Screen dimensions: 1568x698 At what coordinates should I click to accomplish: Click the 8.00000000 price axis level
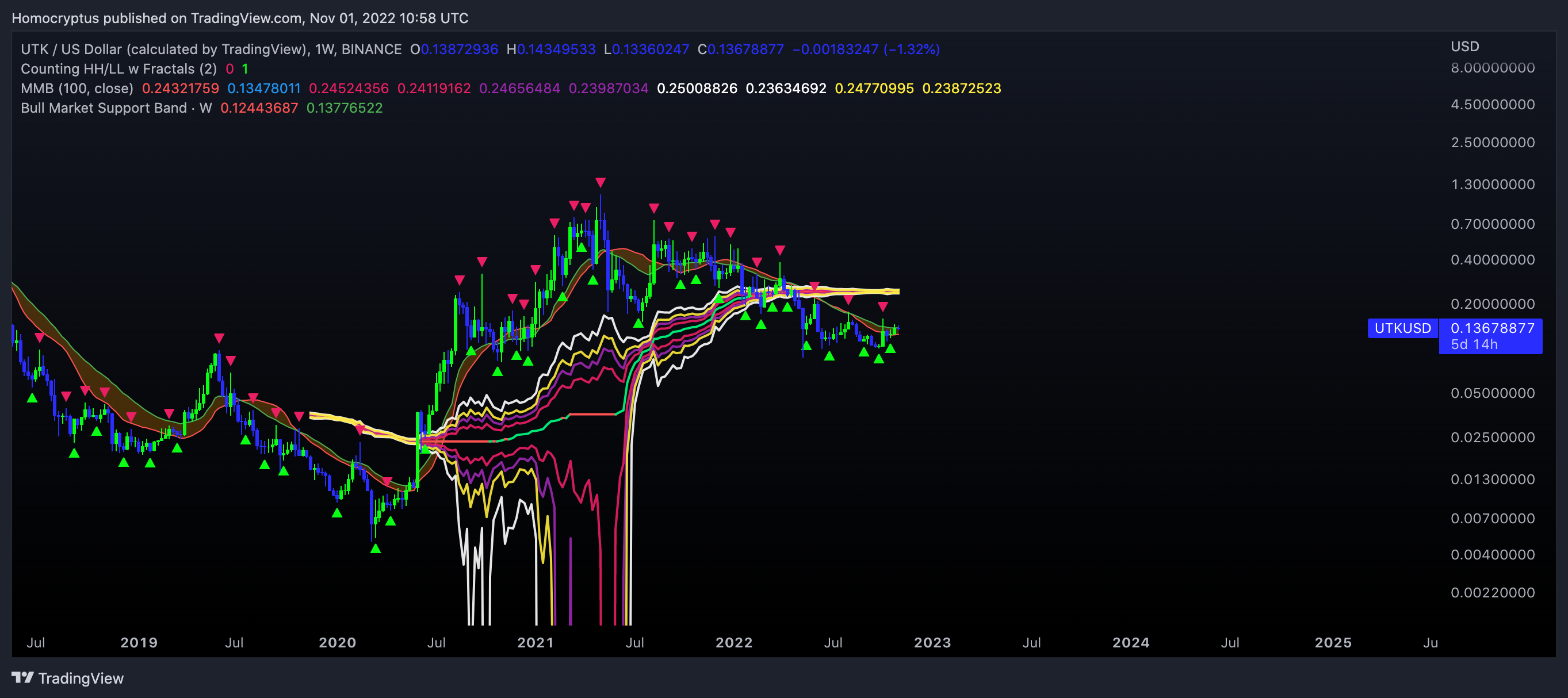(1493, 67)
